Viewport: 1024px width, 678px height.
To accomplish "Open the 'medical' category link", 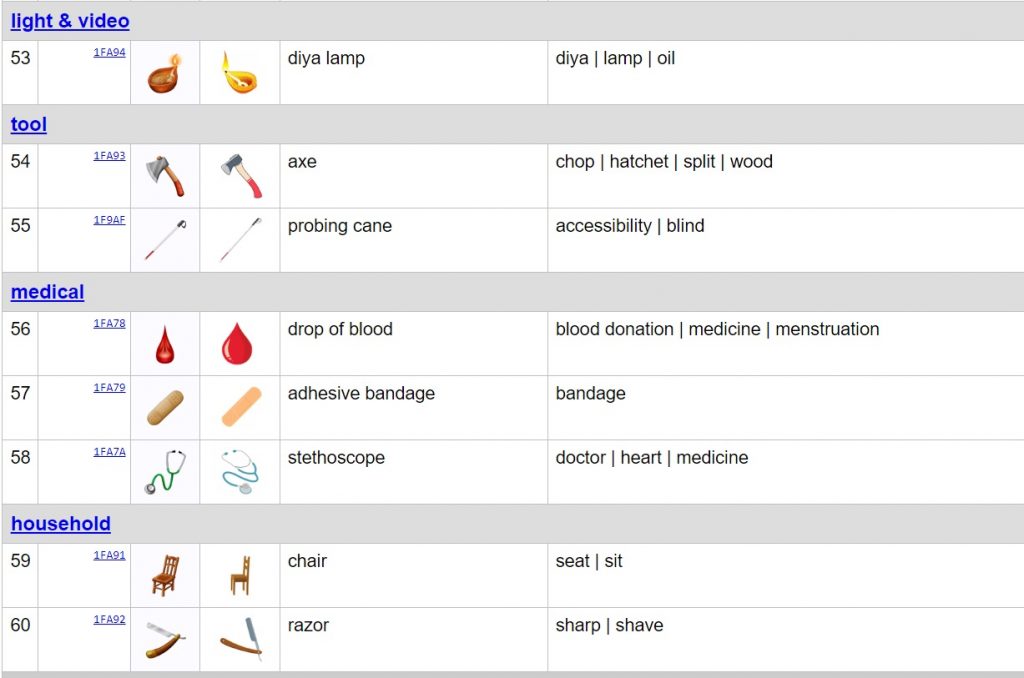I will click(47, 292).
